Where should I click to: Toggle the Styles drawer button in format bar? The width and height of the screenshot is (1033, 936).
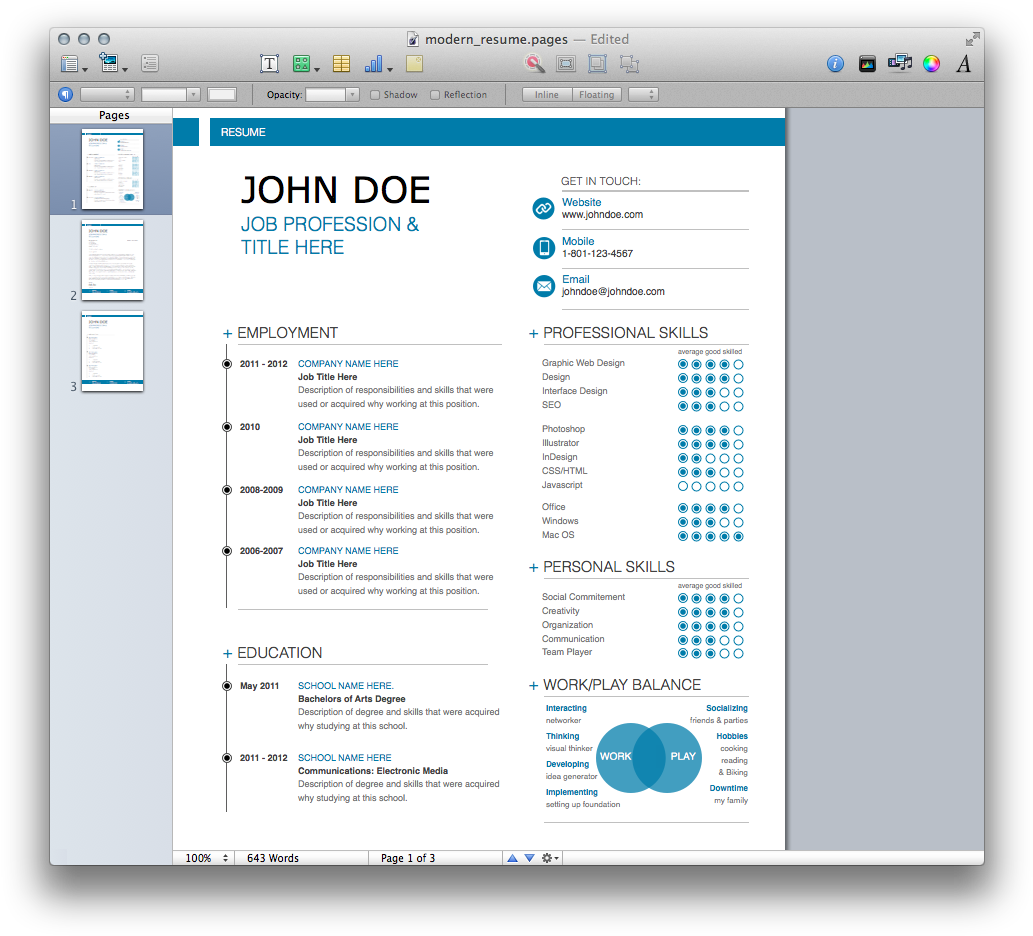coord(65,95)
